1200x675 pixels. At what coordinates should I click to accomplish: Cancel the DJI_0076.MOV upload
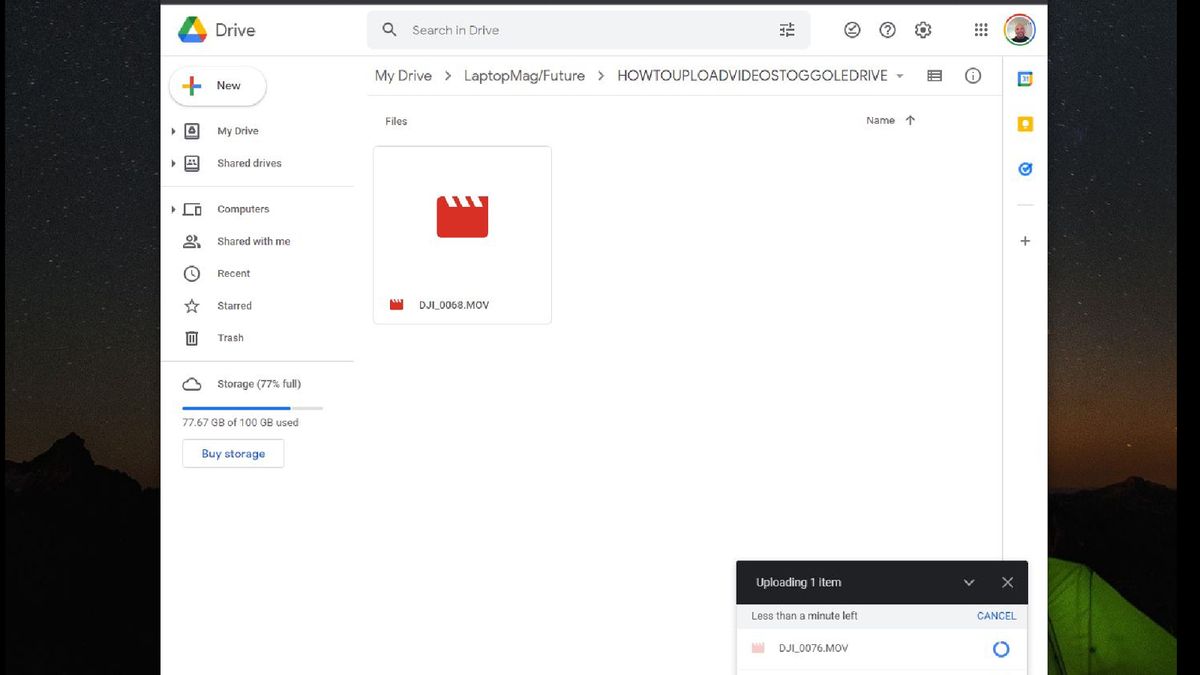click(996, 615)
